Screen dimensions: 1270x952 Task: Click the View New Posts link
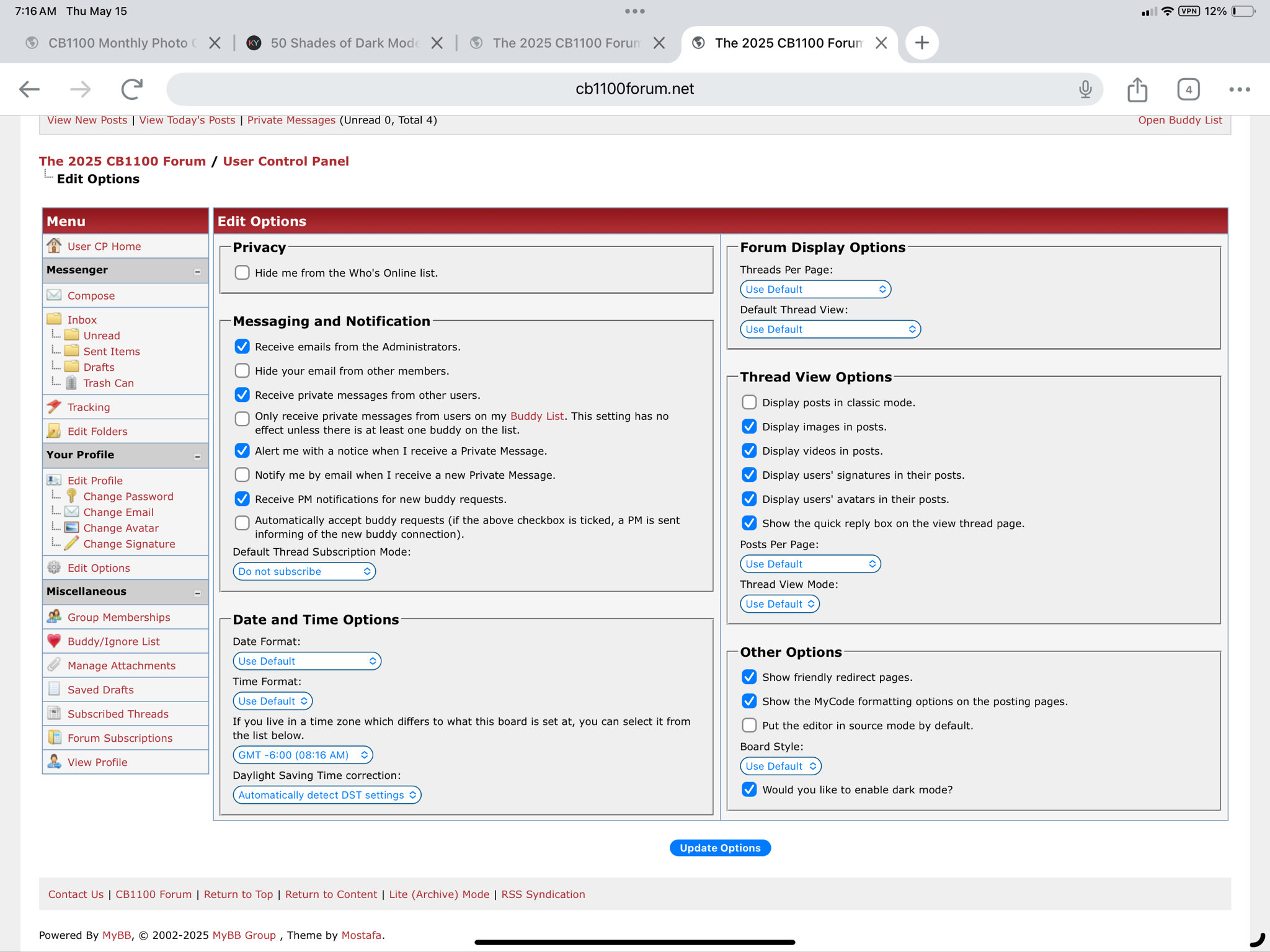pos(87,120)
